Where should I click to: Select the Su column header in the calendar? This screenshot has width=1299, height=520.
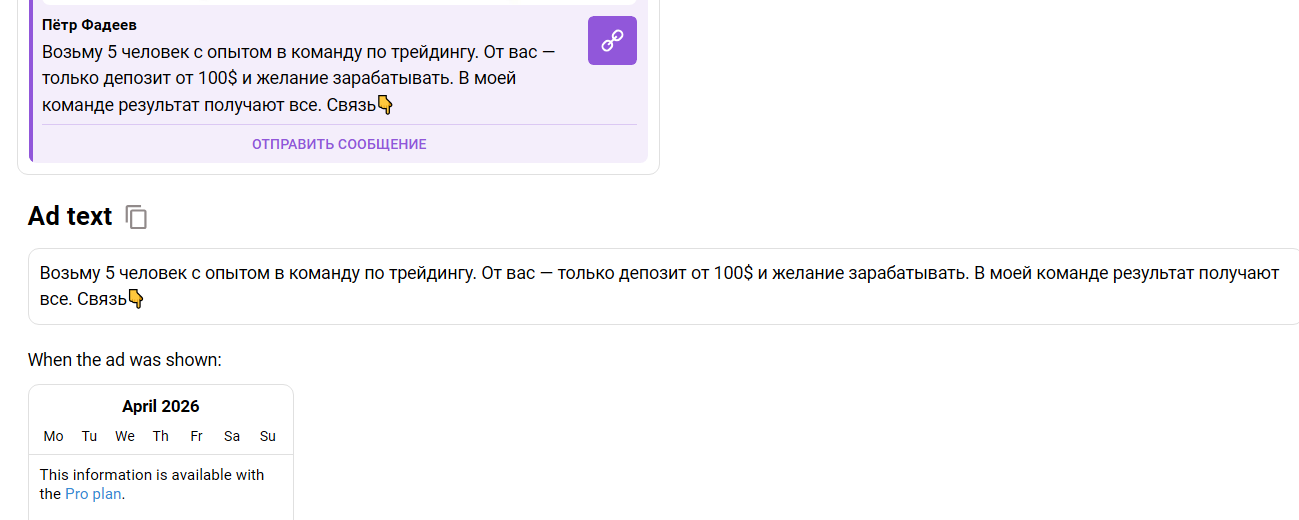click(x=268, y=436)
